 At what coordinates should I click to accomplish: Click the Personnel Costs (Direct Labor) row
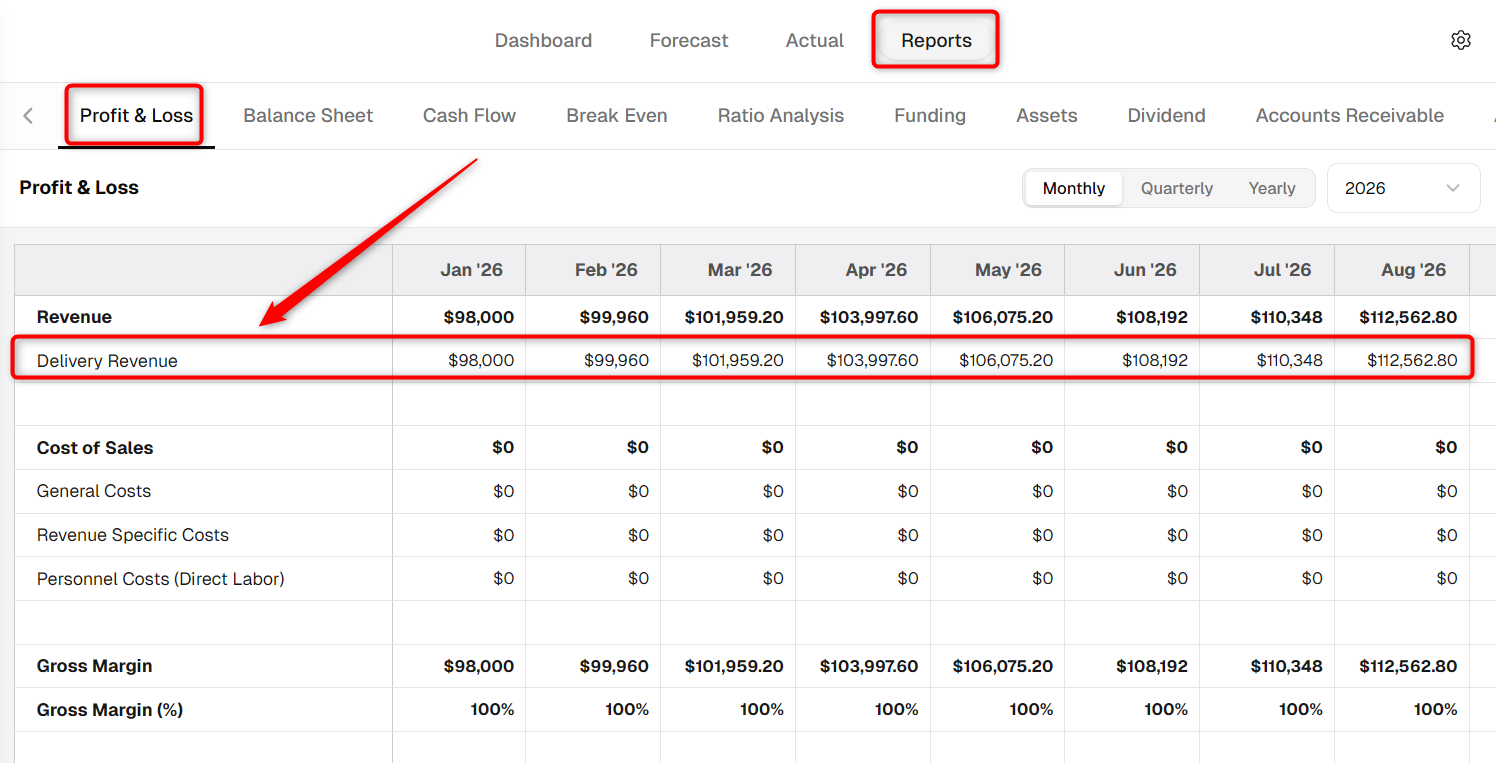pyautogui.click(x=742, y=579)
